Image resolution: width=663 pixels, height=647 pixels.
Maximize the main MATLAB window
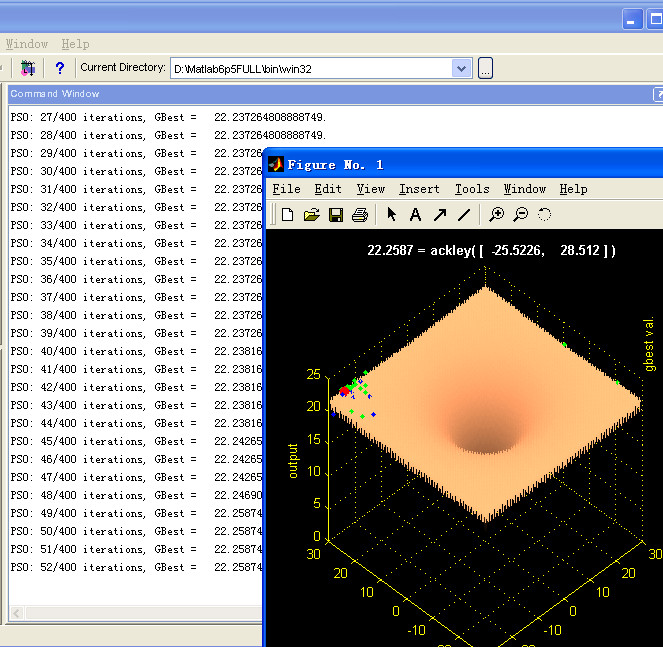point(655,19)
